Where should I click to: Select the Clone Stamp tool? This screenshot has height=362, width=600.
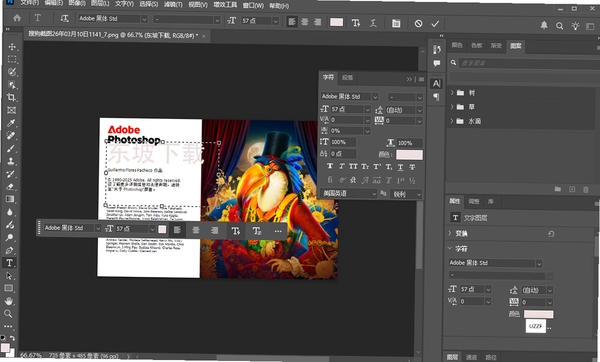(11, 161)
